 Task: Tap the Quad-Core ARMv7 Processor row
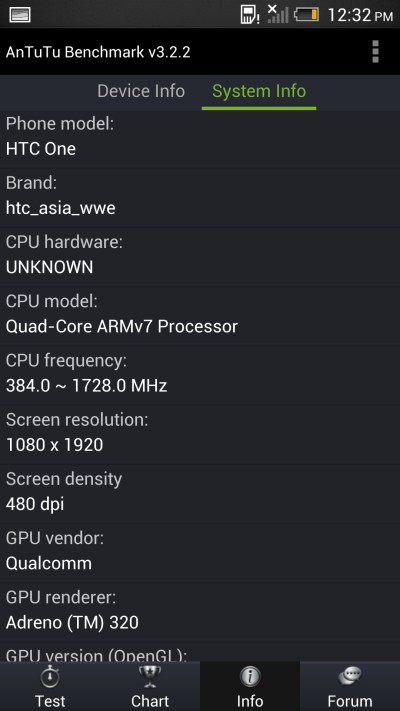pyautogui.click(x=200, y=315)
